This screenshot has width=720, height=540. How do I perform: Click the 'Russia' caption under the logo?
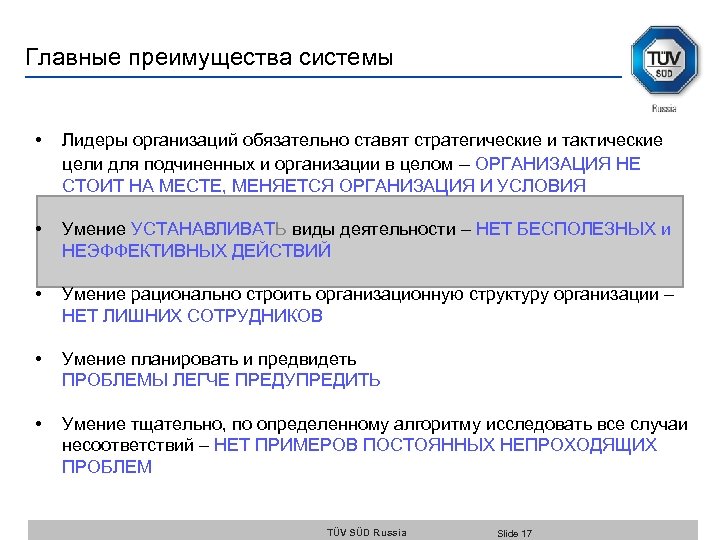(x=664, y=109)
